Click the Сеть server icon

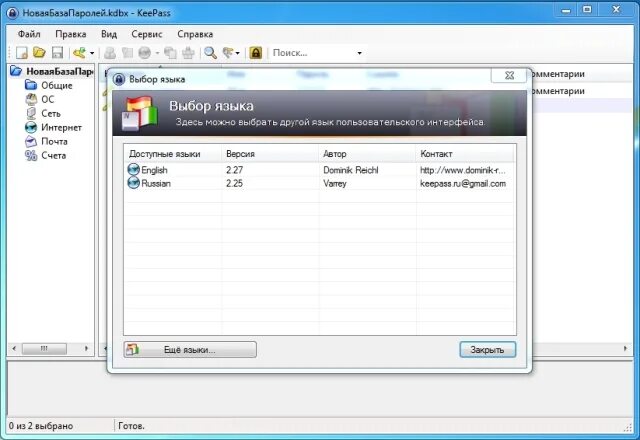coord(31,113)
